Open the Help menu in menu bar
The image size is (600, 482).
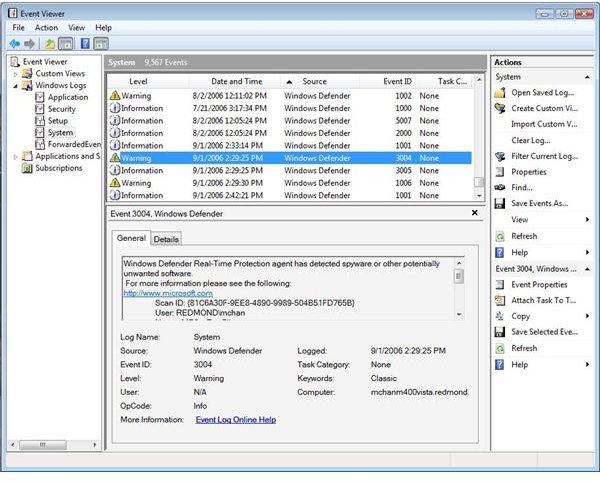point(103,28)
